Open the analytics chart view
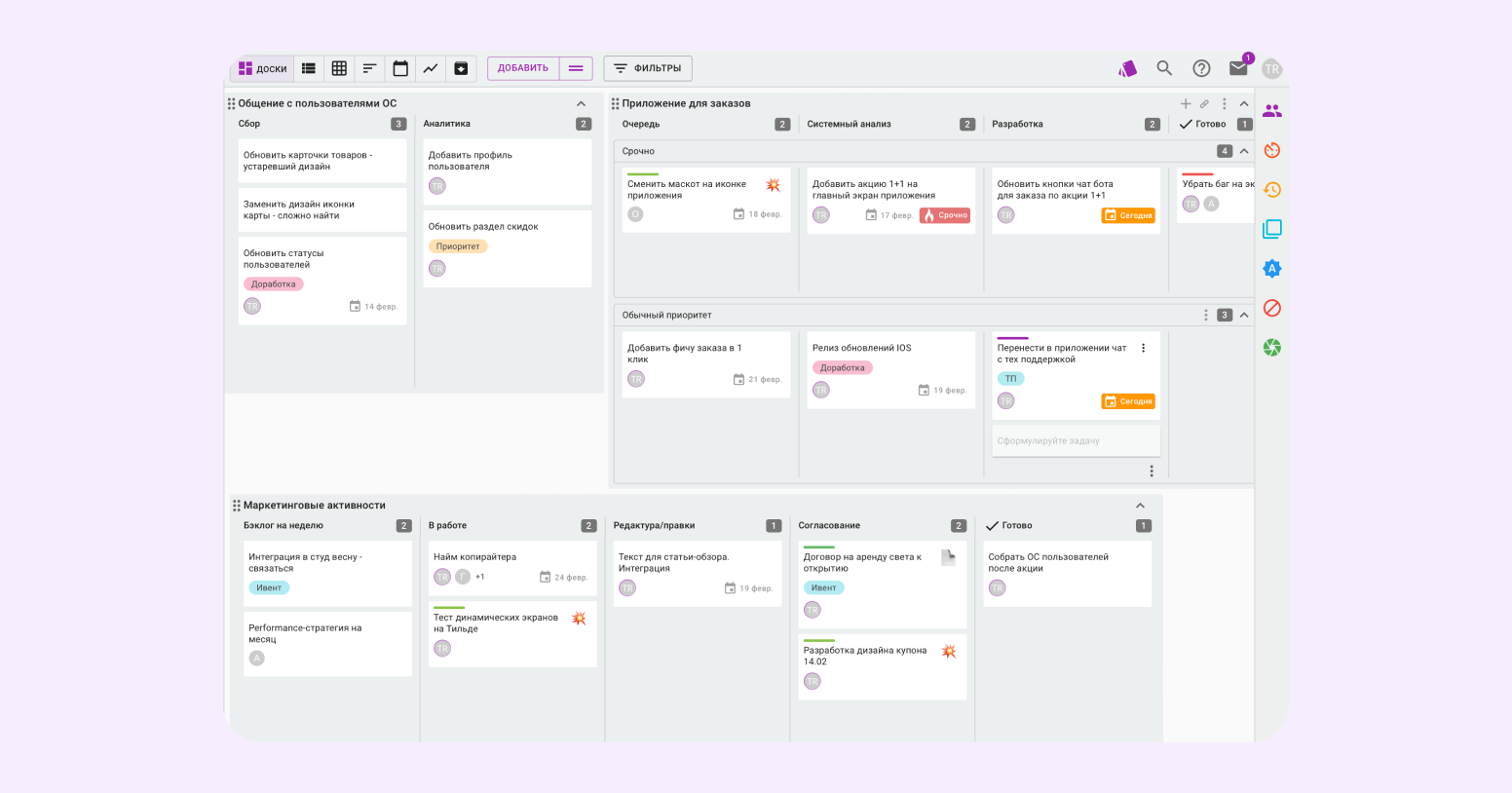The image size is (1512, 793). (431, 68)
